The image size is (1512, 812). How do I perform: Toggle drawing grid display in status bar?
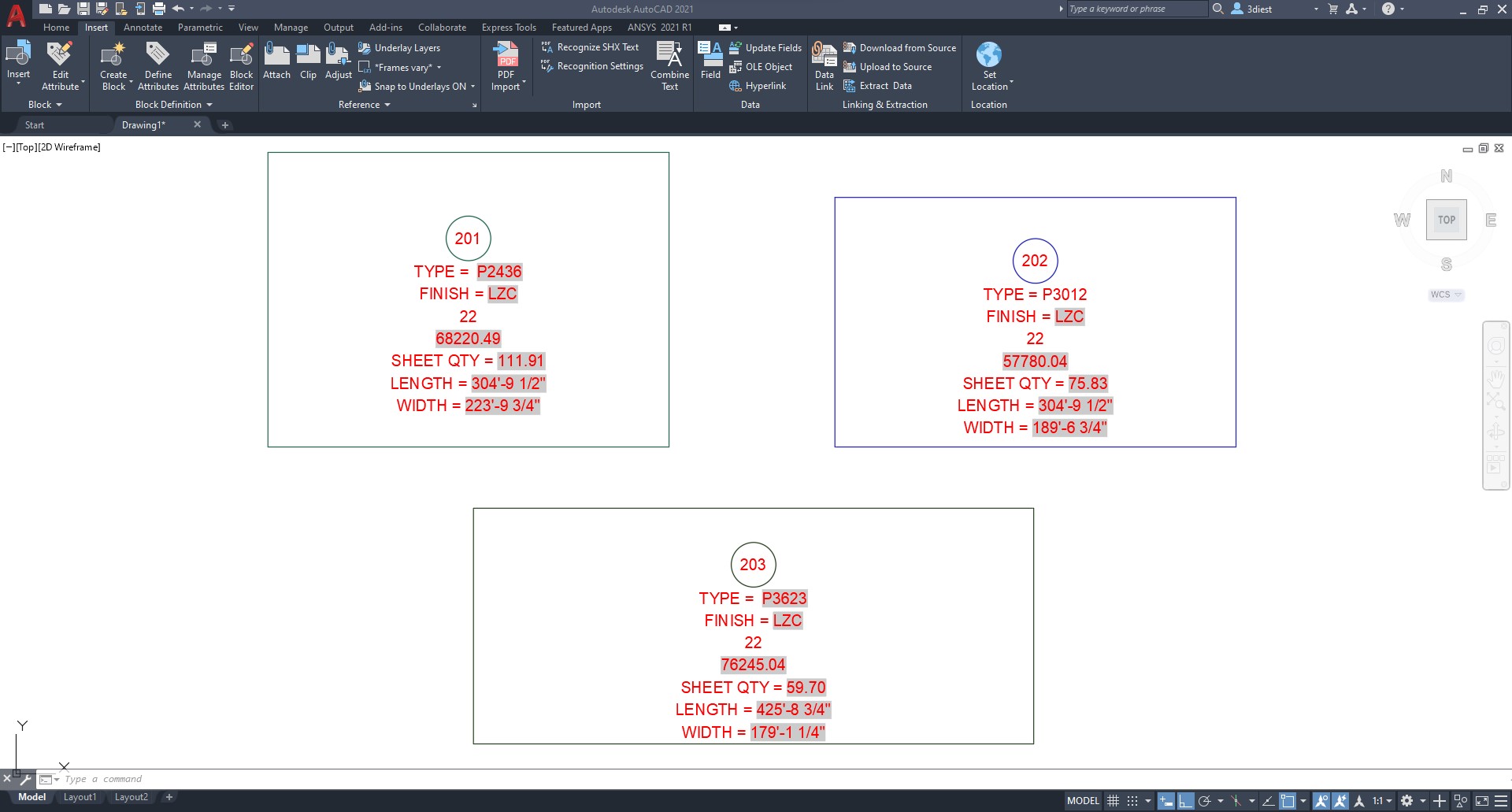[1113, 801]
